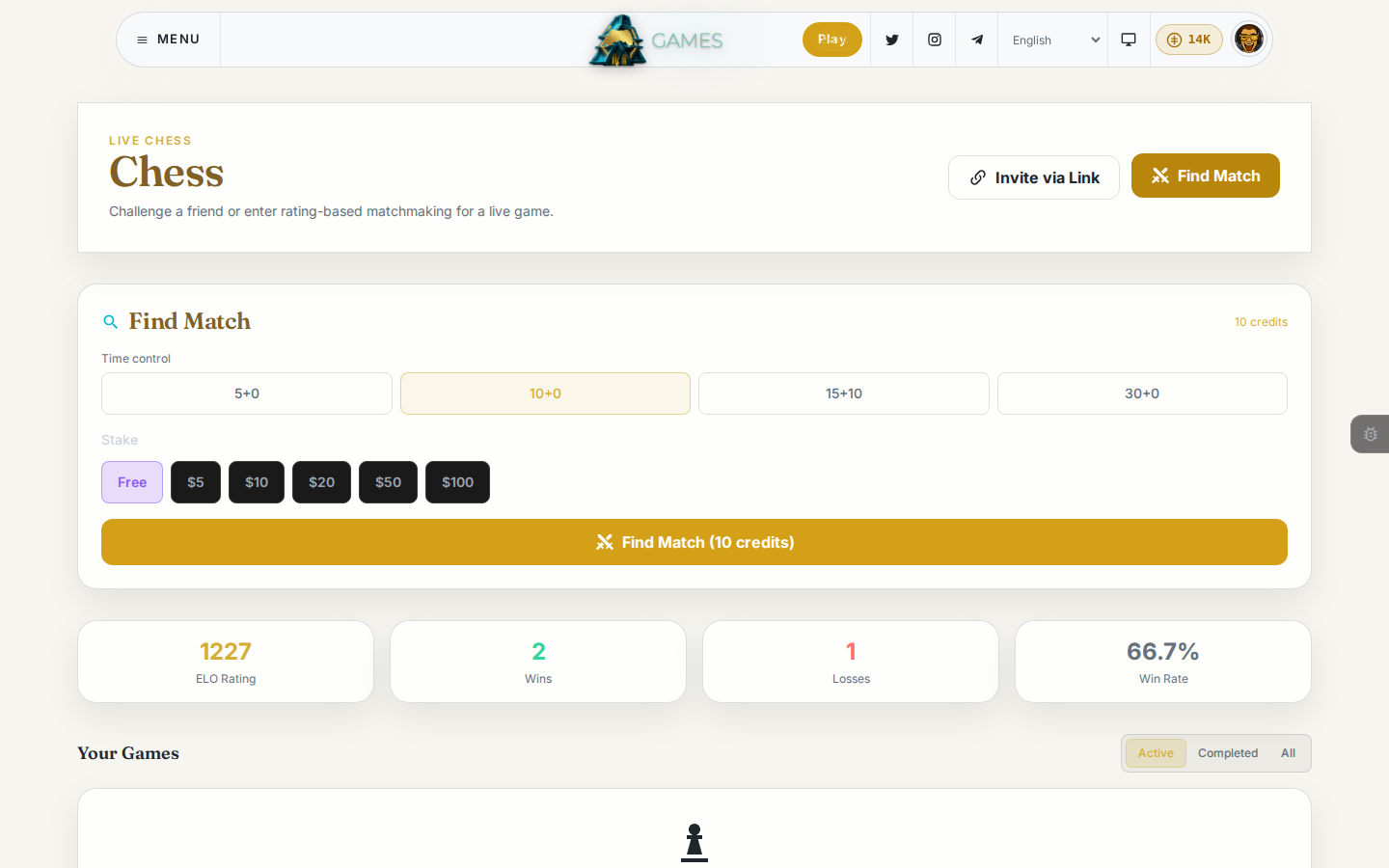The height and width of the screenshot is (868, 1389).
Task: Click the 66.7% Win Rate card
Action: point(1163,662)
